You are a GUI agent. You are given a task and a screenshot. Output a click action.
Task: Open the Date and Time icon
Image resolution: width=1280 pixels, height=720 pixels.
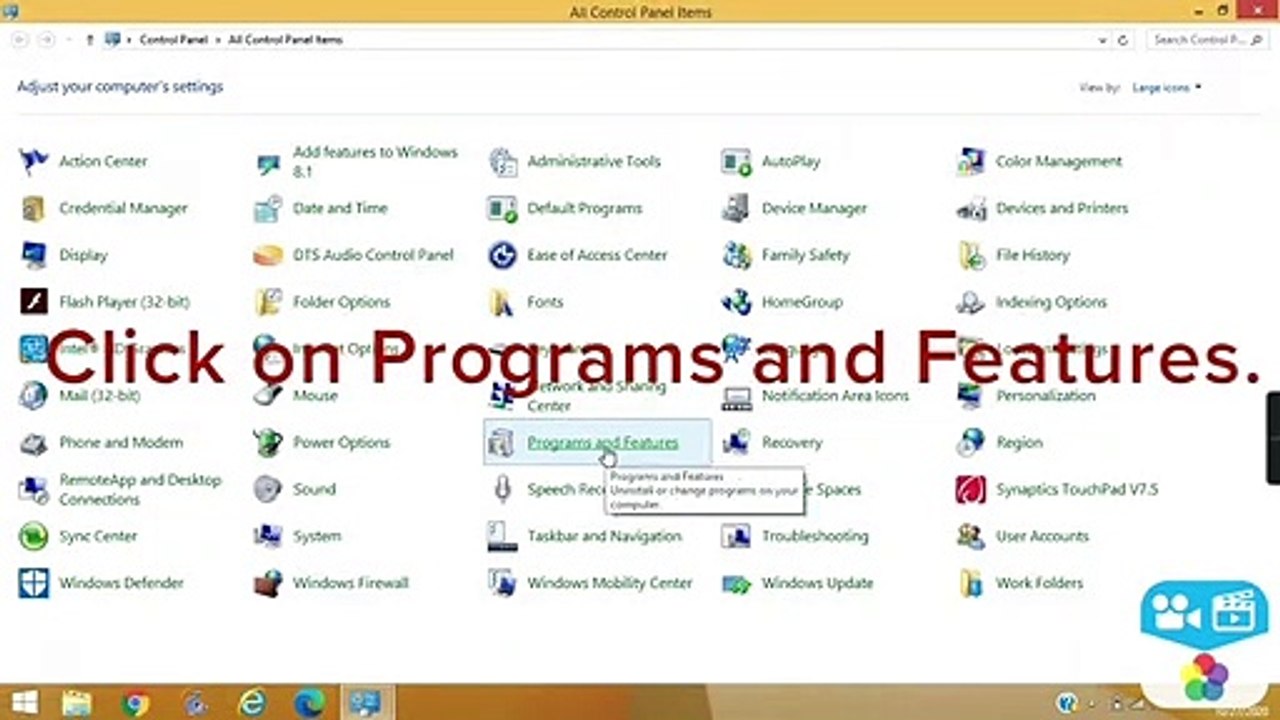click(268, 208)
